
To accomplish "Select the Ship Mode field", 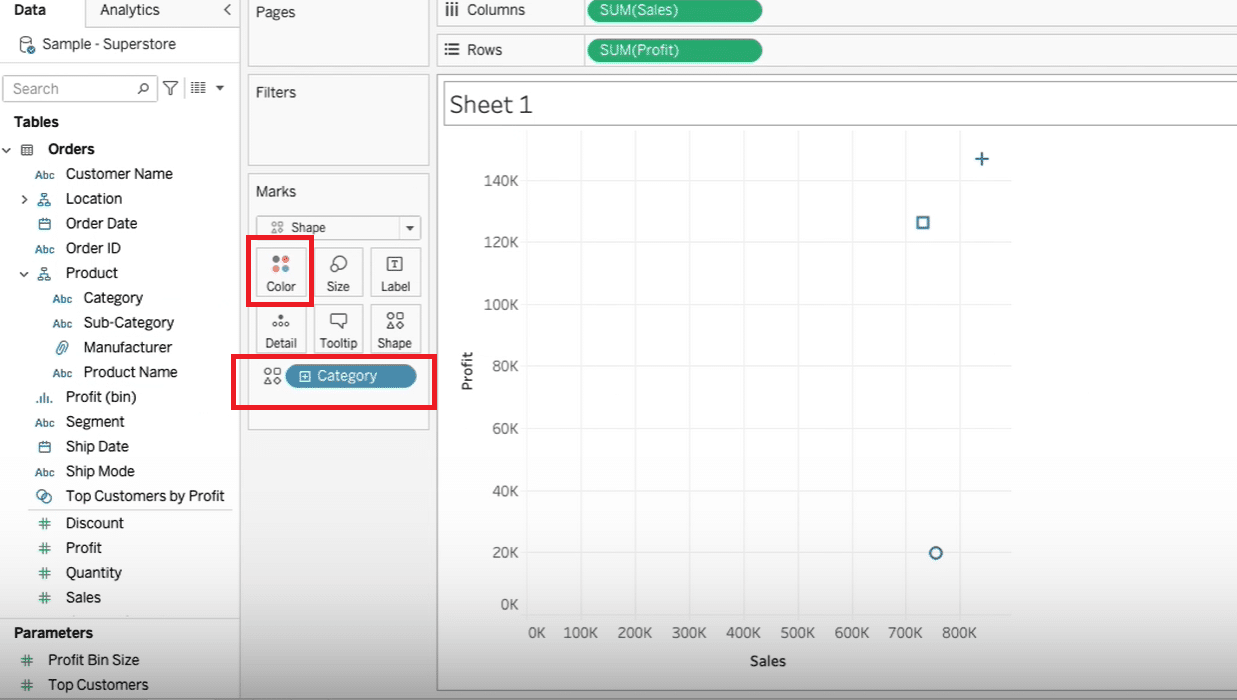I will 100,471.
